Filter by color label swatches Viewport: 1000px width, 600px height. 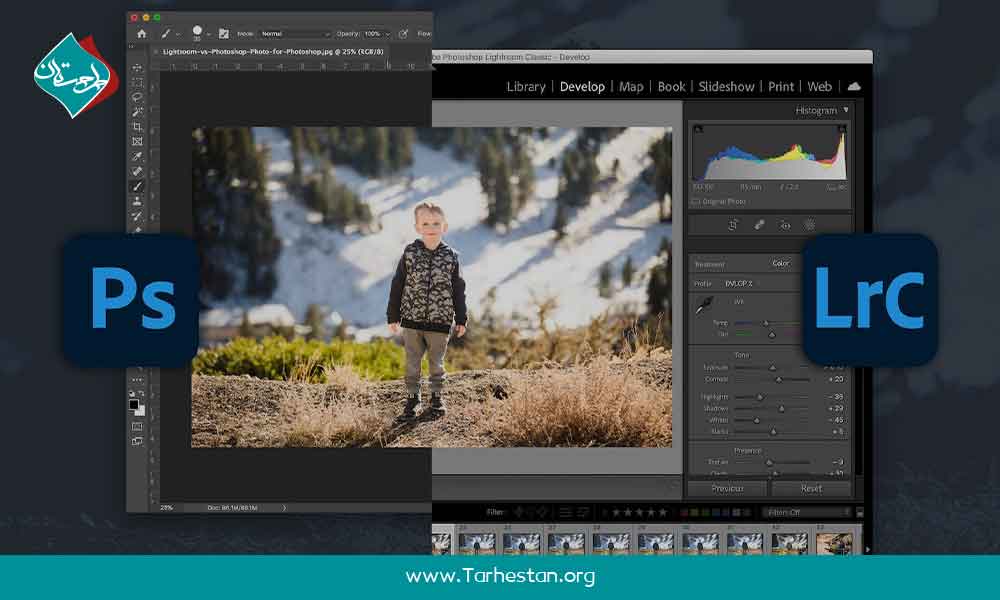tap(715, 512)
